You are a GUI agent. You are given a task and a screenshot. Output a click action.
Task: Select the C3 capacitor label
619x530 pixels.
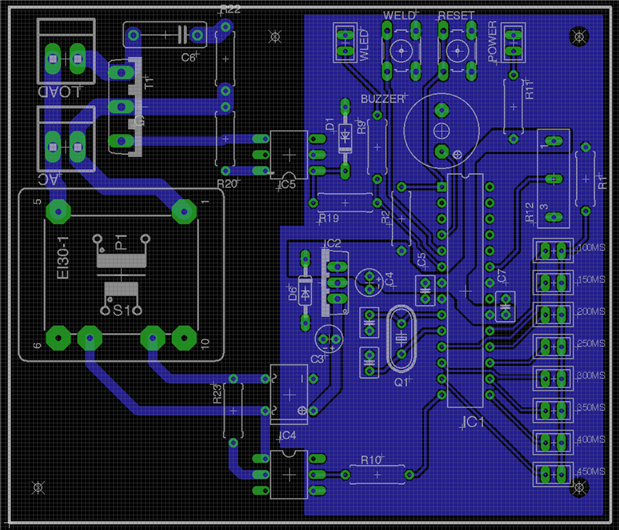[x=317, y=359]
